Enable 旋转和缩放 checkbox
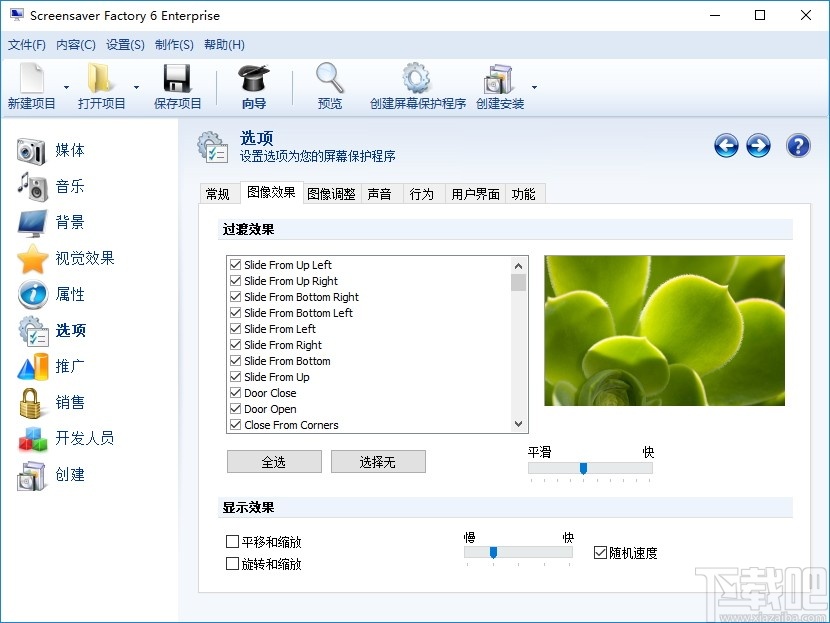The height and width of the screenshot is (623, 830). pyautogui.click(x=232, y=564)
